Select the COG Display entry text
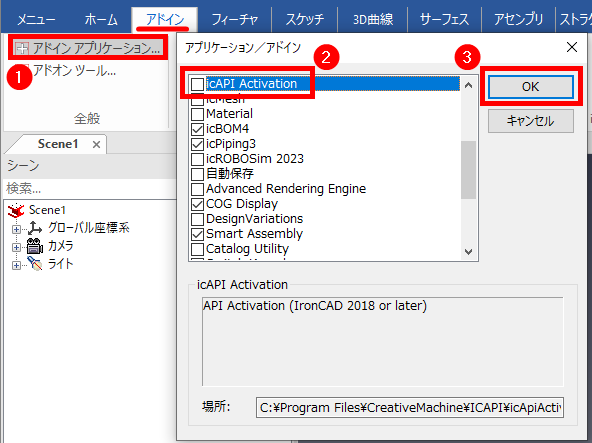 pyautogui.click(x=242, y=204)
